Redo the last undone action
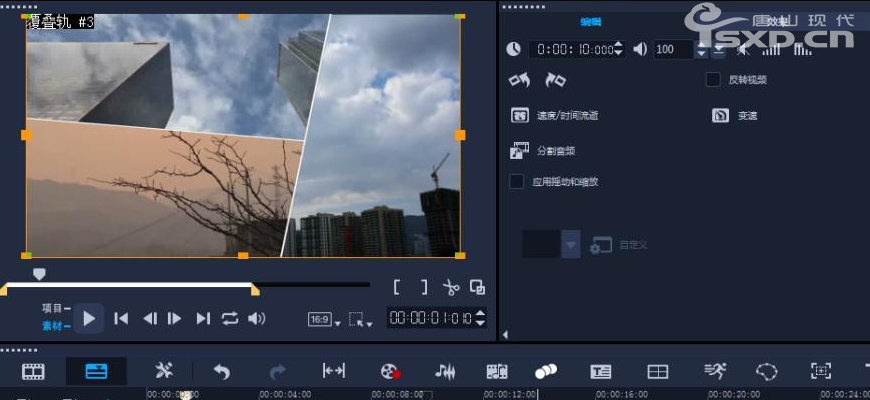The width and height of the screenshot is (870, 400). pos(277,372)
